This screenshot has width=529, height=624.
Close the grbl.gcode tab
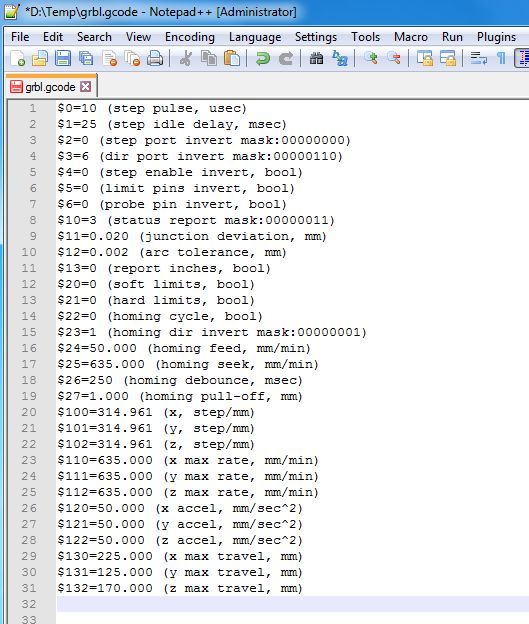point(86,86)
